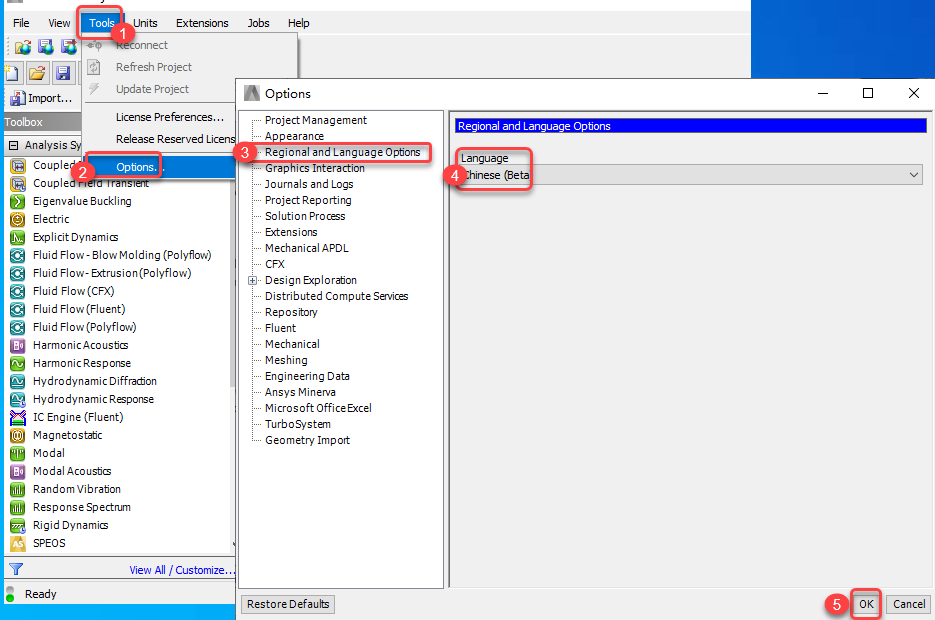This screenshot has height=620, width=935.
Task: Click the Save project floppy disk icon
Action: (x=63, y=73)
